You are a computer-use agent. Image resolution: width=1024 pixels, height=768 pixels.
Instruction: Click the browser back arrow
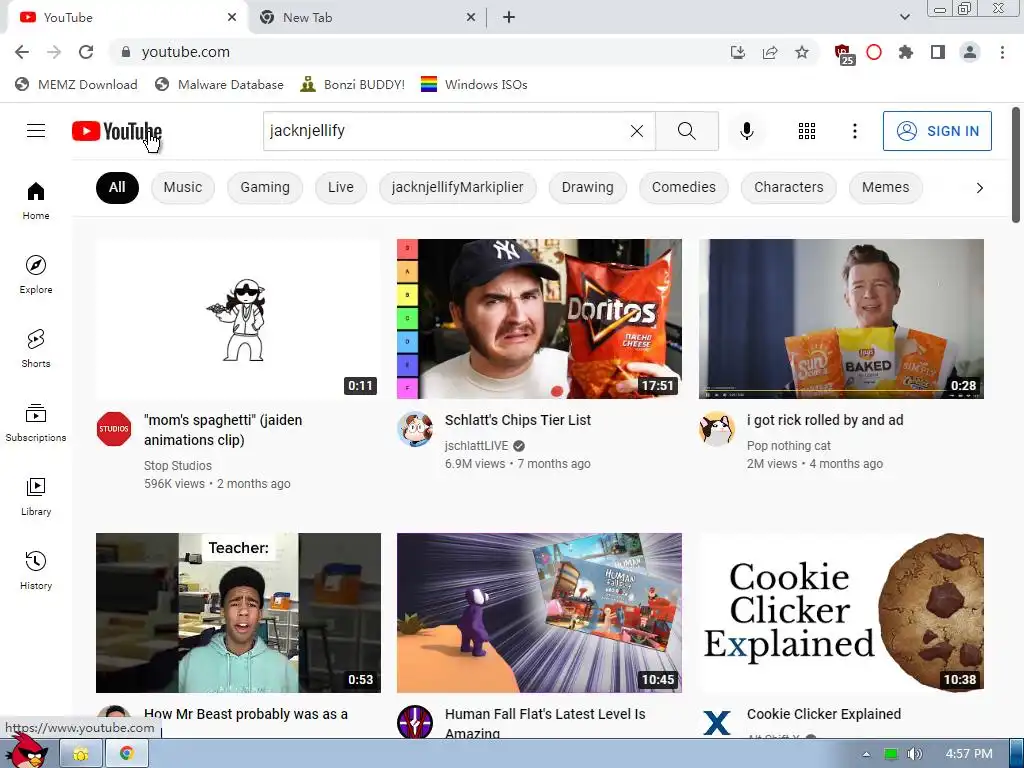(x=22, y=52)
